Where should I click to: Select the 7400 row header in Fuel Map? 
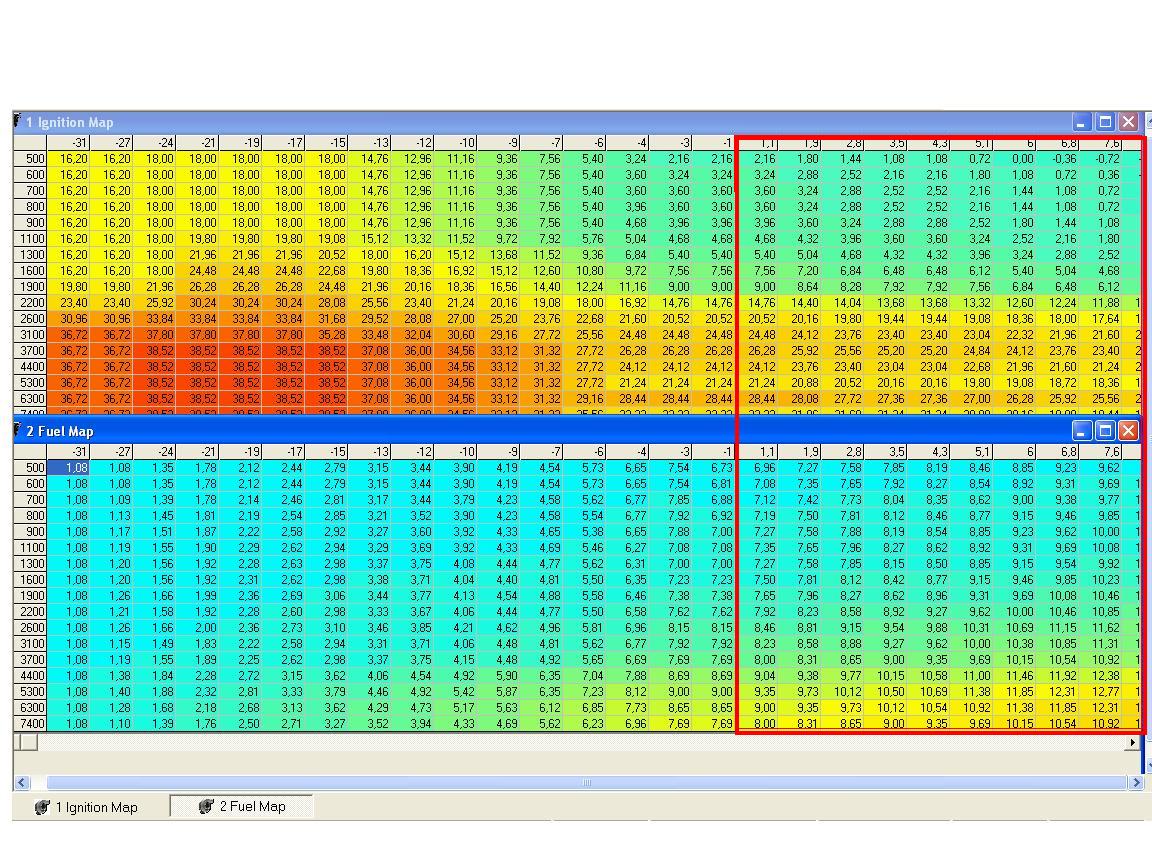(x=33, y=723)
